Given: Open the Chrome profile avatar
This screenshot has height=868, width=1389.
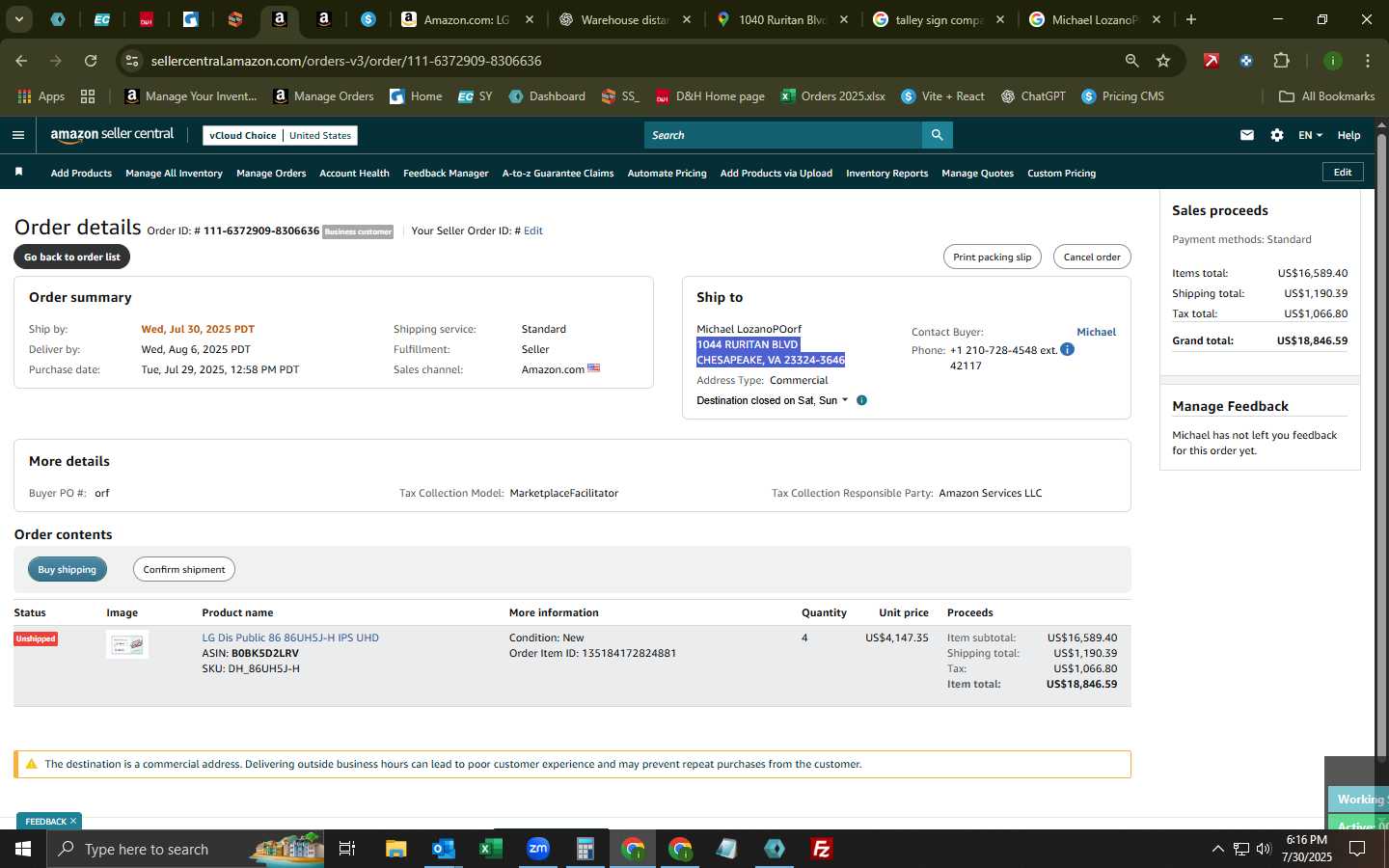Looking at the screenshot, I should click(1332, 61).
